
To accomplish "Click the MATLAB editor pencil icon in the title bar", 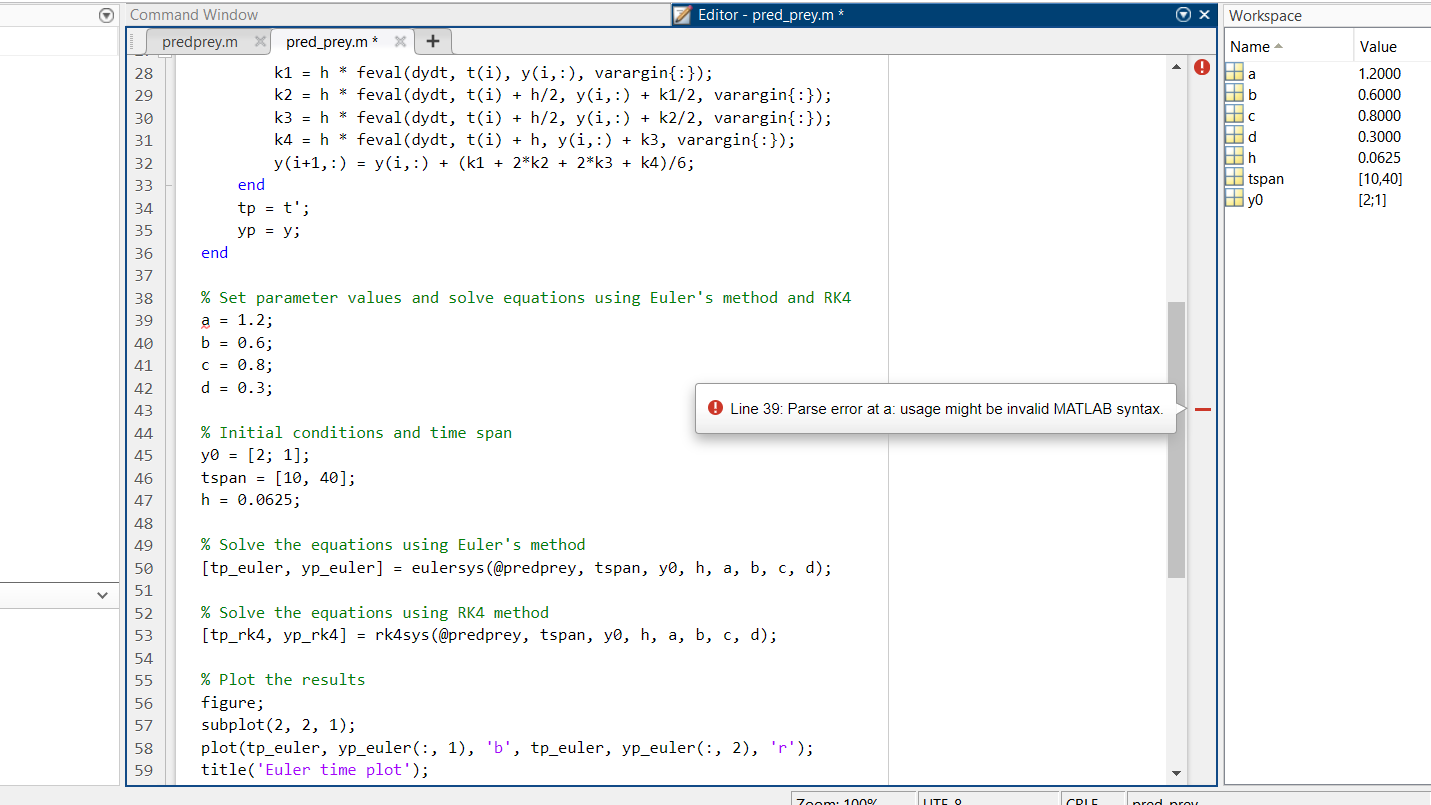I will [x=683, y=15].
